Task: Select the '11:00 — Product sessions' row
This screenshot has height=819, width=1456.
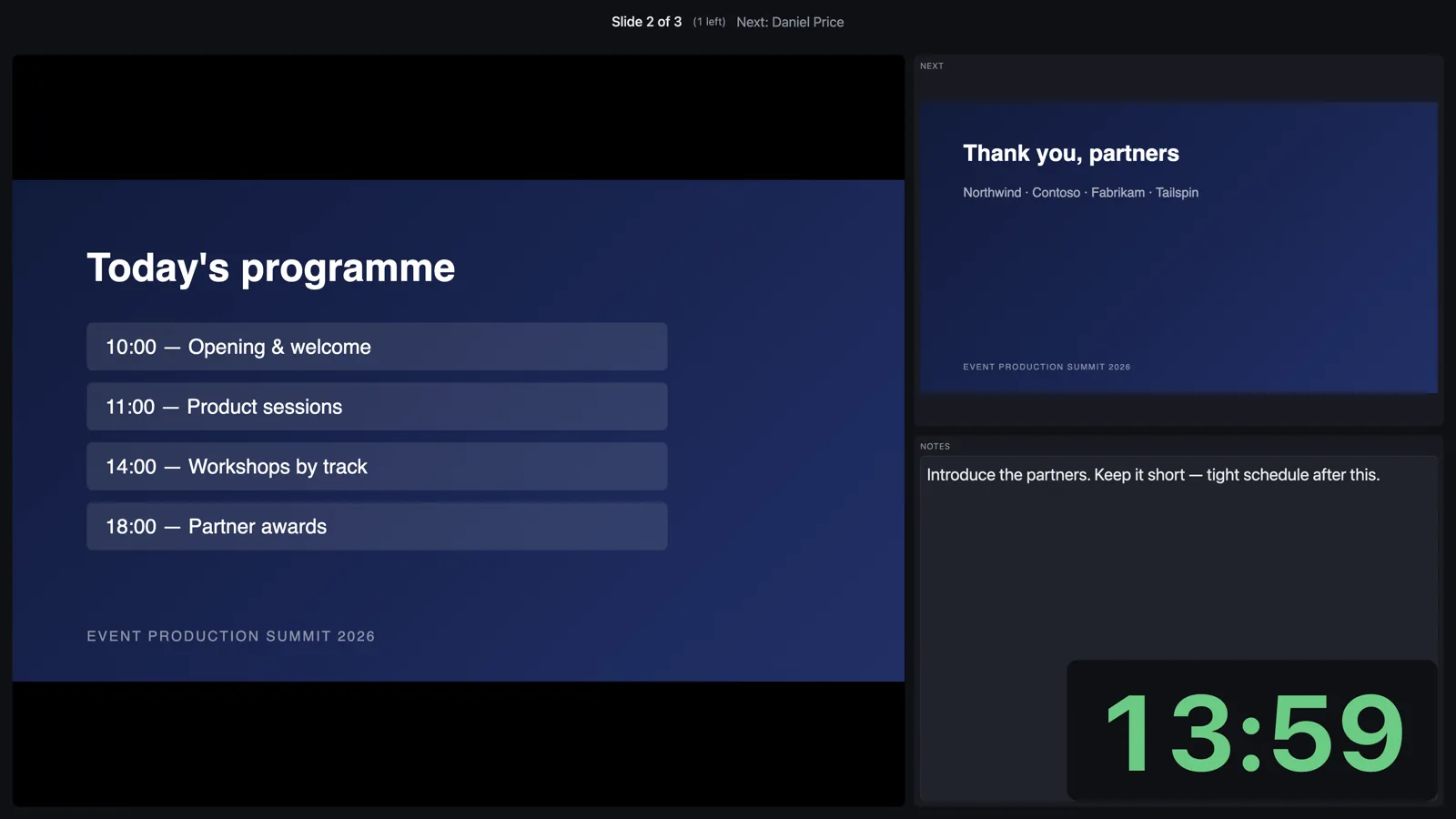Action: point(377,407)
